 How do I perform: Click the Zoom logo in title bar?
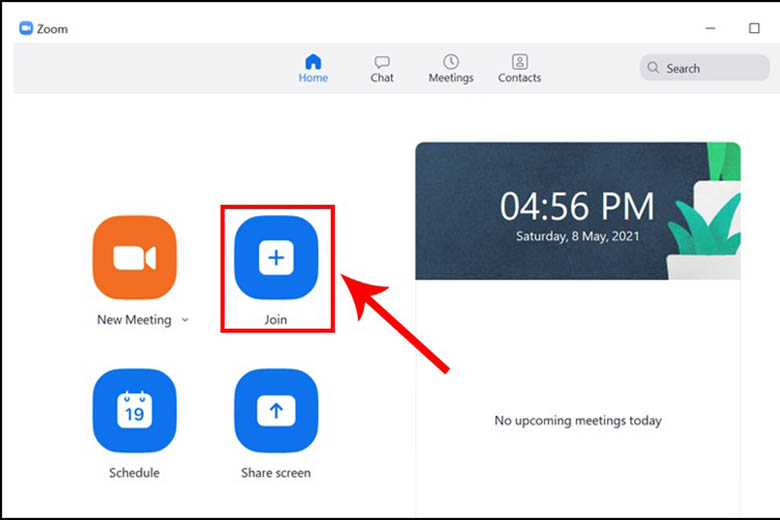click(x=26, y=28)
